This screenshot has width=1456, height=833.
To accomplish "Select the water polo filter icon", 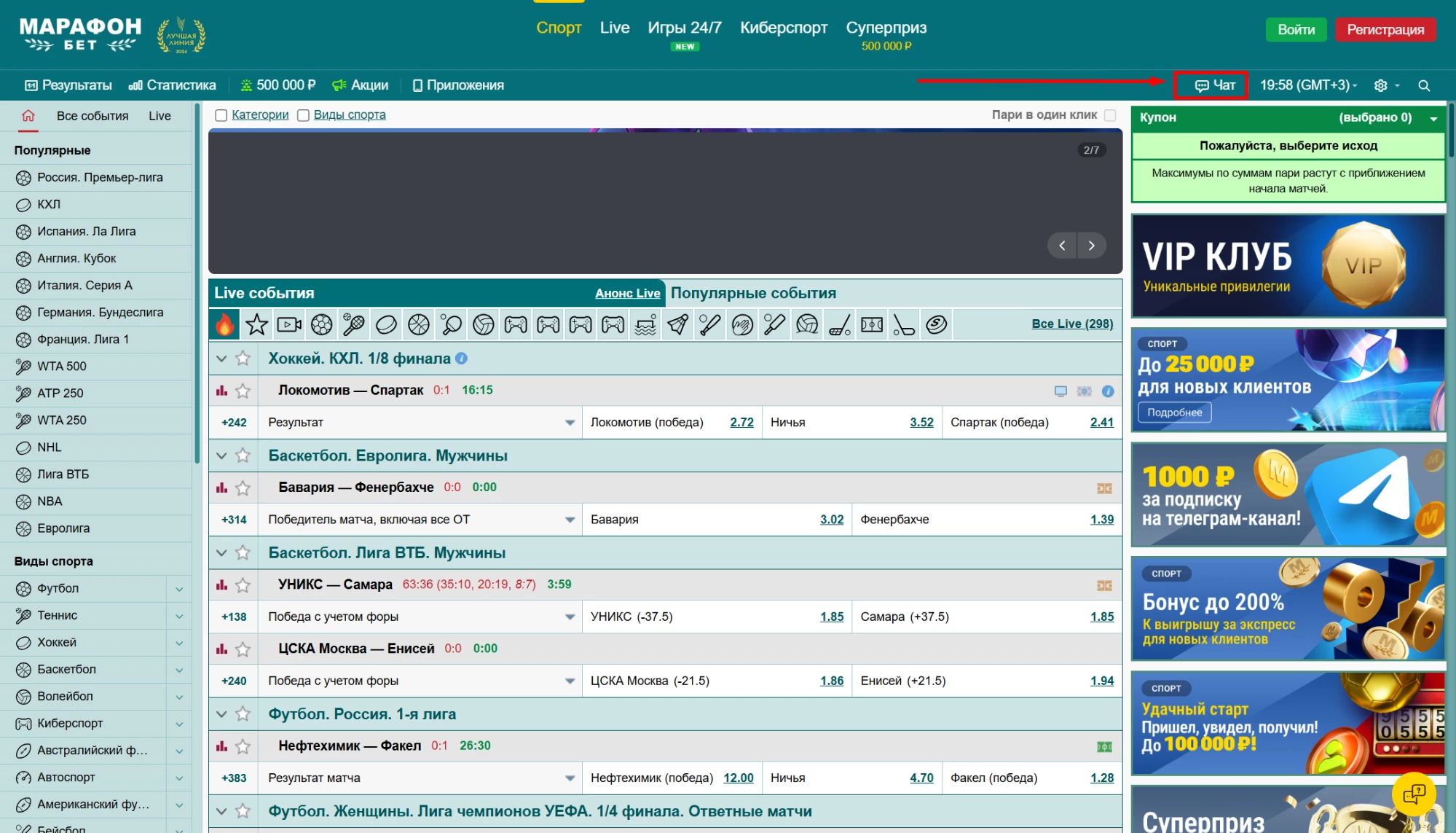I will [645, 324].
